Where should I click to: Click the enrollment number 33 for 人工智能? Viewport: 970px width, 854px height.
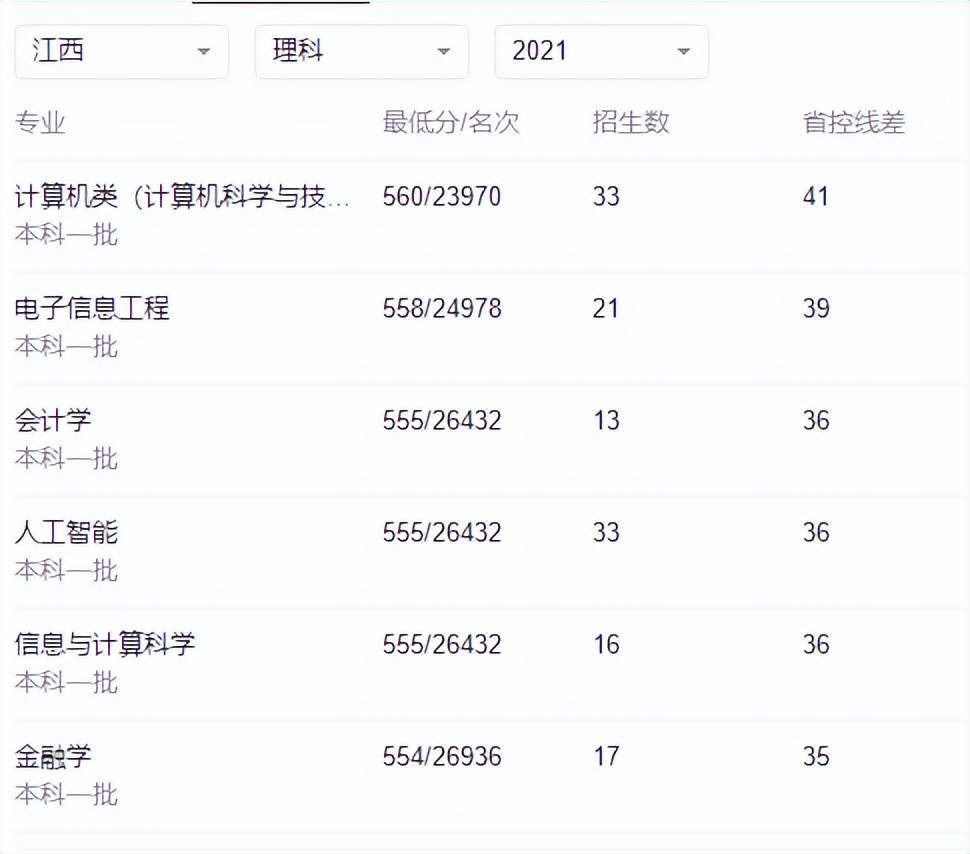(x=606, y=533)
